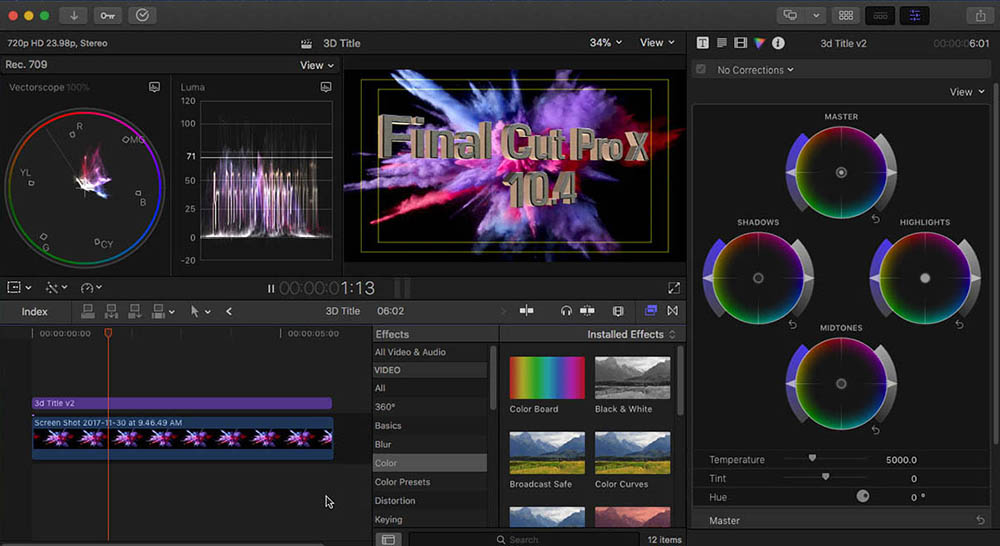Open the Installed Effects popup menu
This screenshot has width=1000, height=546.
click(631, 334)
